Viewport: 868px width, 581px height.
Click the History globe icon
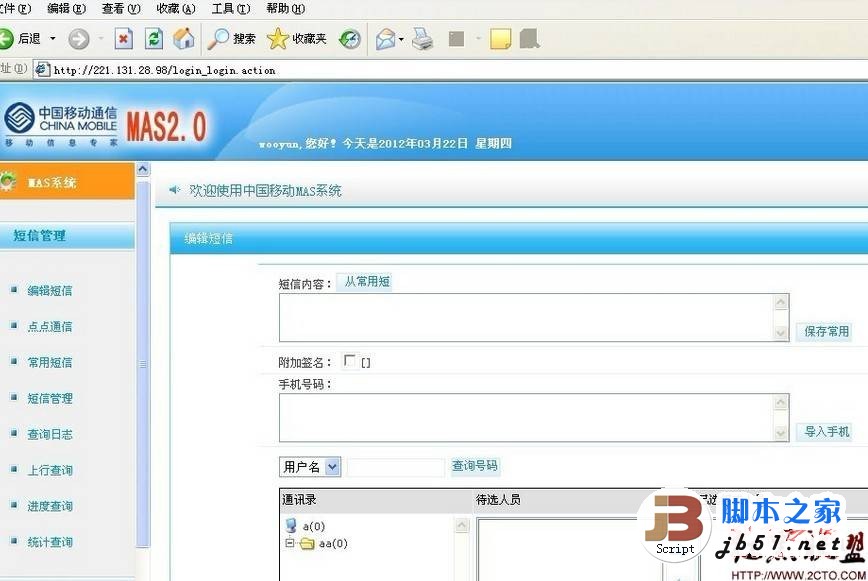[x=349, y=38]
